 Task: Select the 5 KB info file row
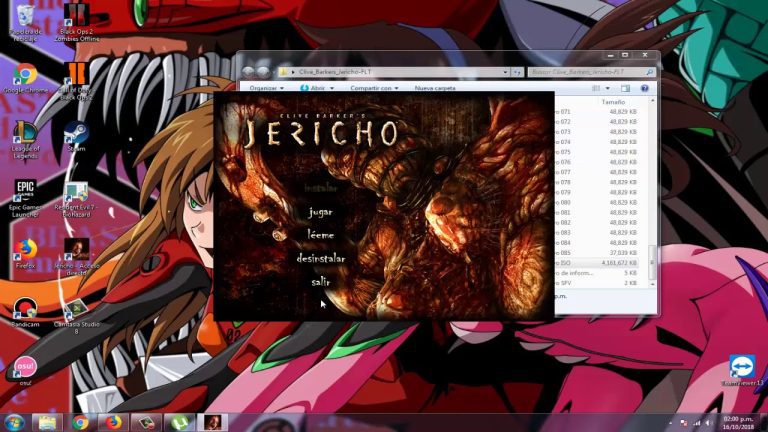(596, 273)
